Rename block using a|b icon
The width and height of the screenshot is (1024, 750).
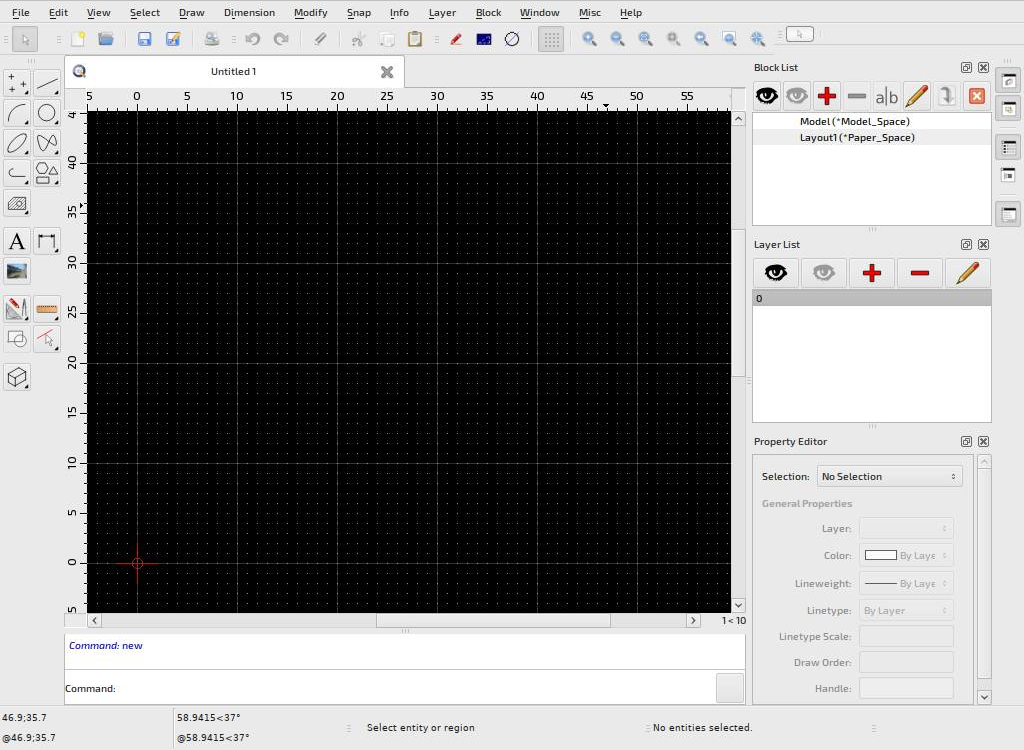tap(887, 97)
